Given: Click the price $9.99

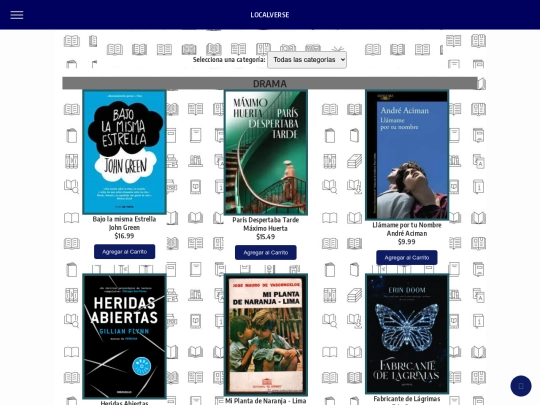Looking at the screenshot, I should tap(407, 242).
